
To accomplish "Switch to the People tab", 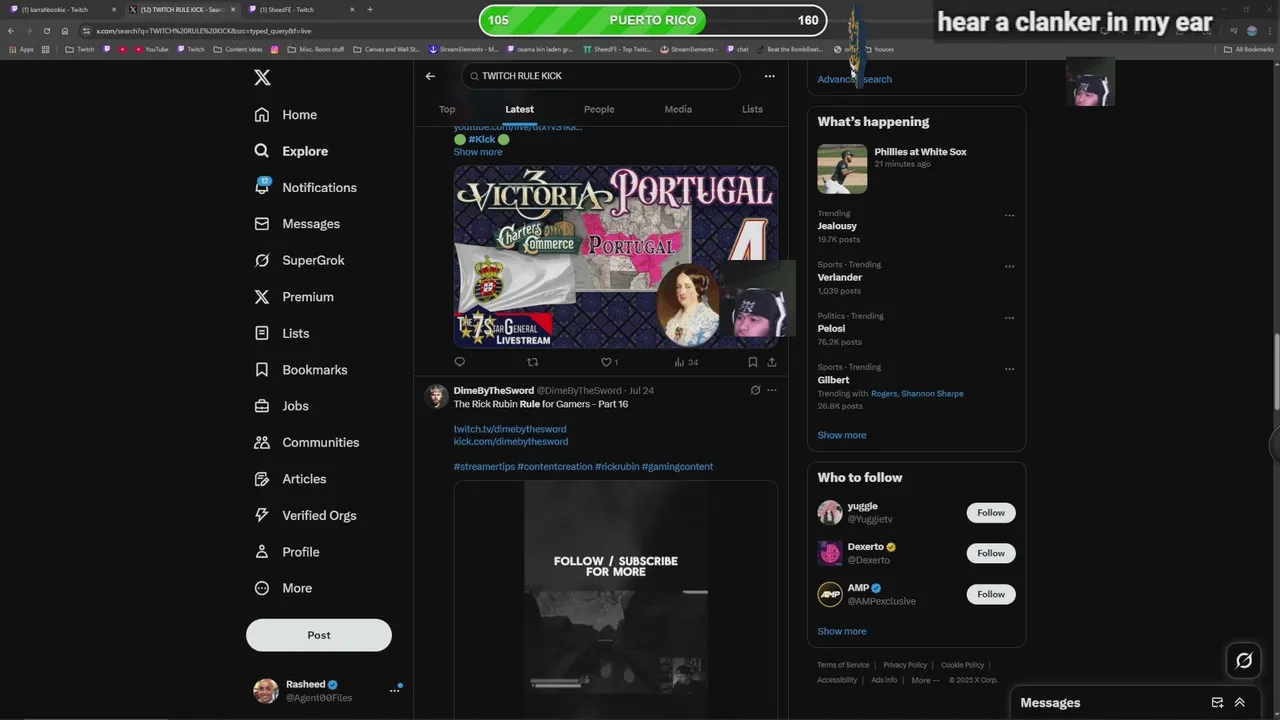I will [x=599, y=109].
